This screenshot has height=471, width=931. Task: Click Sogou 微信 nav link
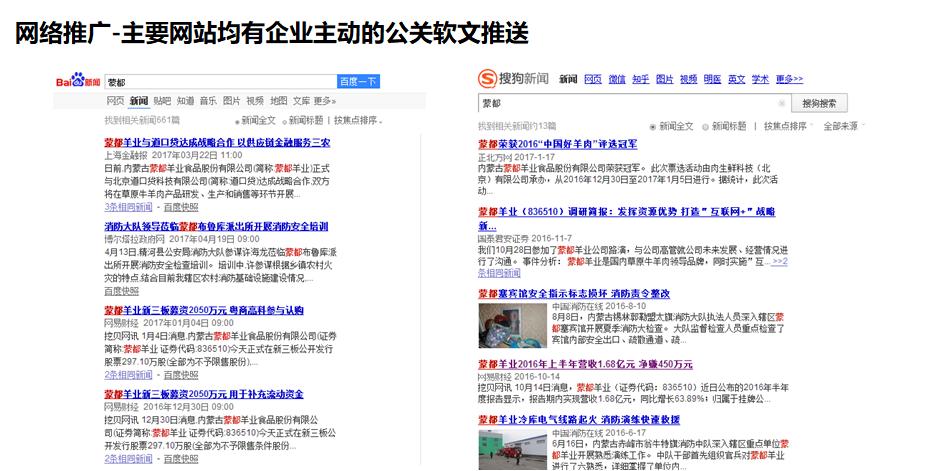617,79
